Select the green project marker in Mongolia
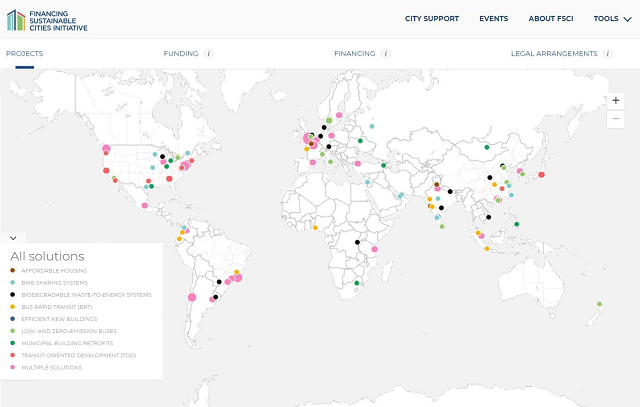The image size is (640, 407). point(487,147)
